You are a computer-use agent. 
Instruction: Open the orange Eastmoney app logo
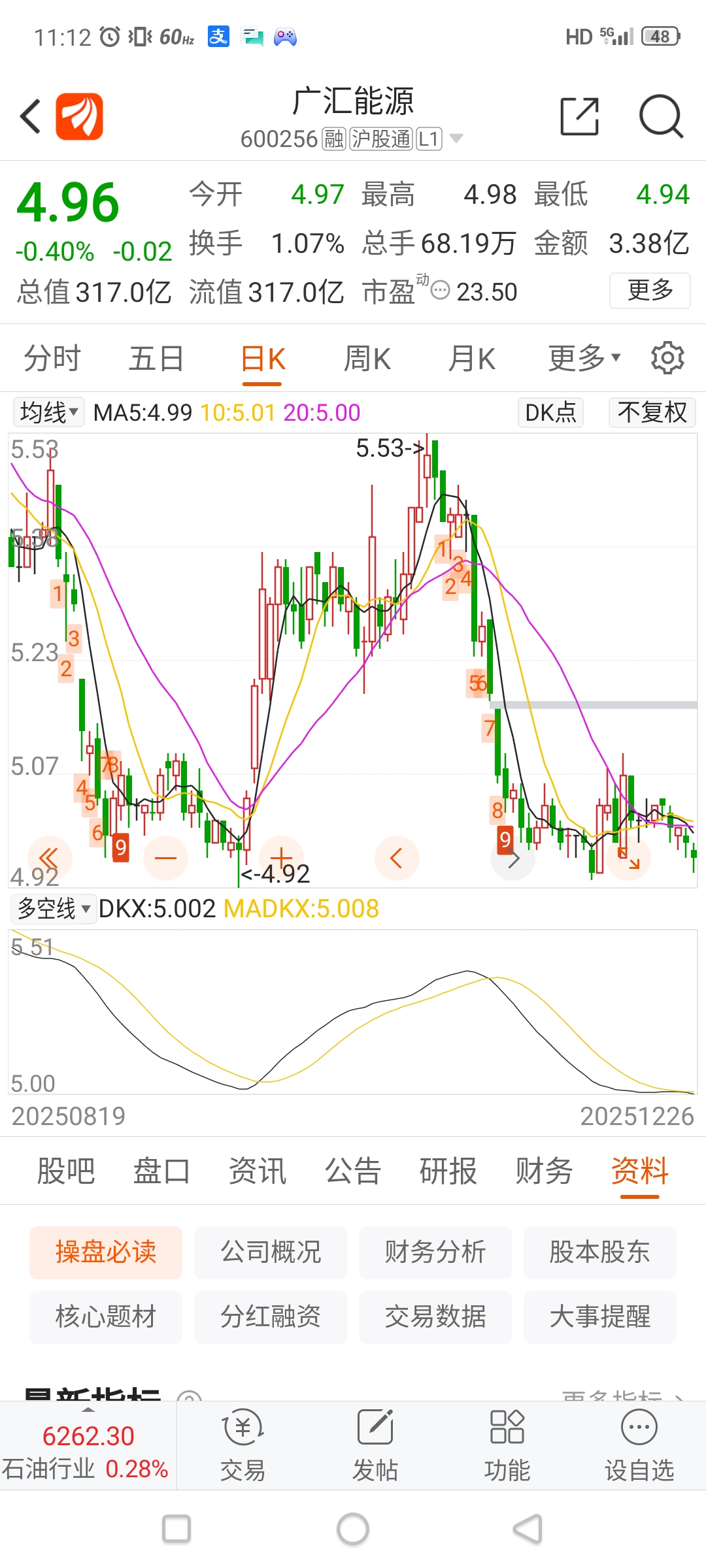pyautogui.click(x=79, y=117)
